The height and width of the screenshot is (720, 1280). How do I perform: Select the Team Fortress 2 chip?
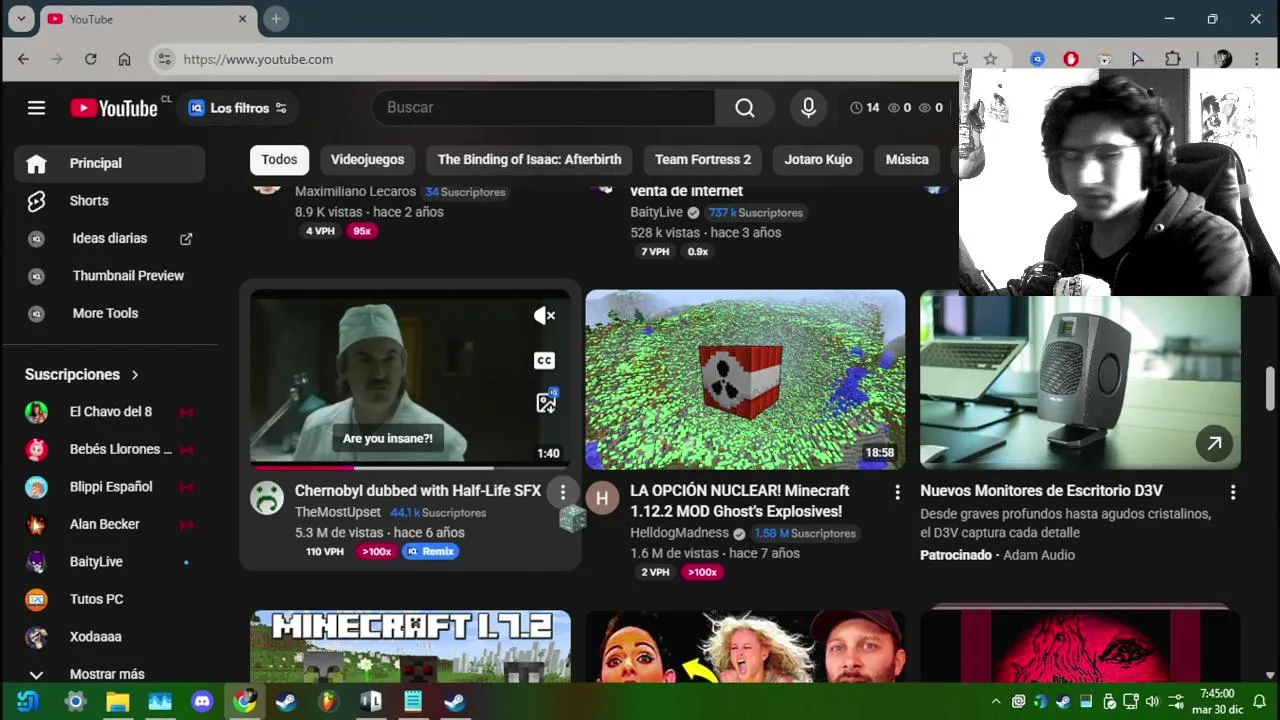tap(702, 159)
